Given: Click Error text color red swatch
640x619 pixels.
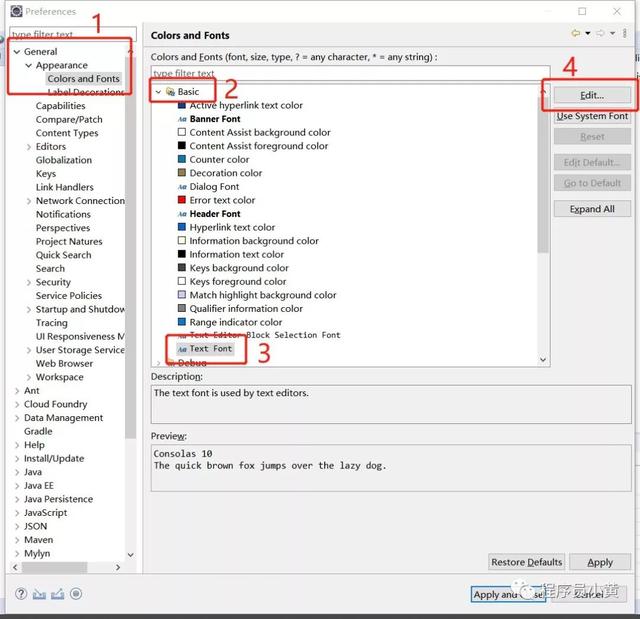Looking at the screenshot, I should click(x=182, y=200).
